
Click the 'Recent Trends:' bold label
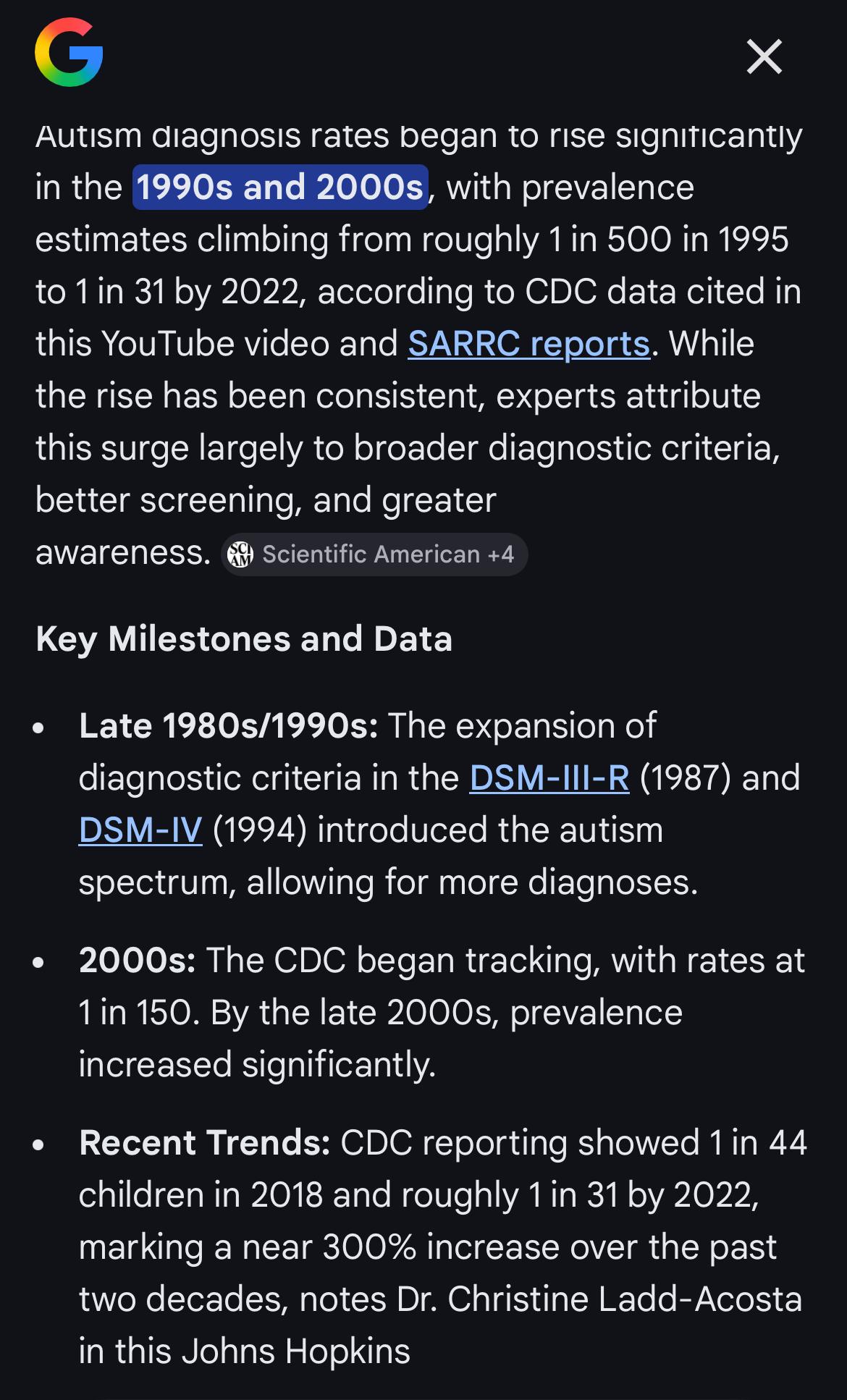(204, 1143)
